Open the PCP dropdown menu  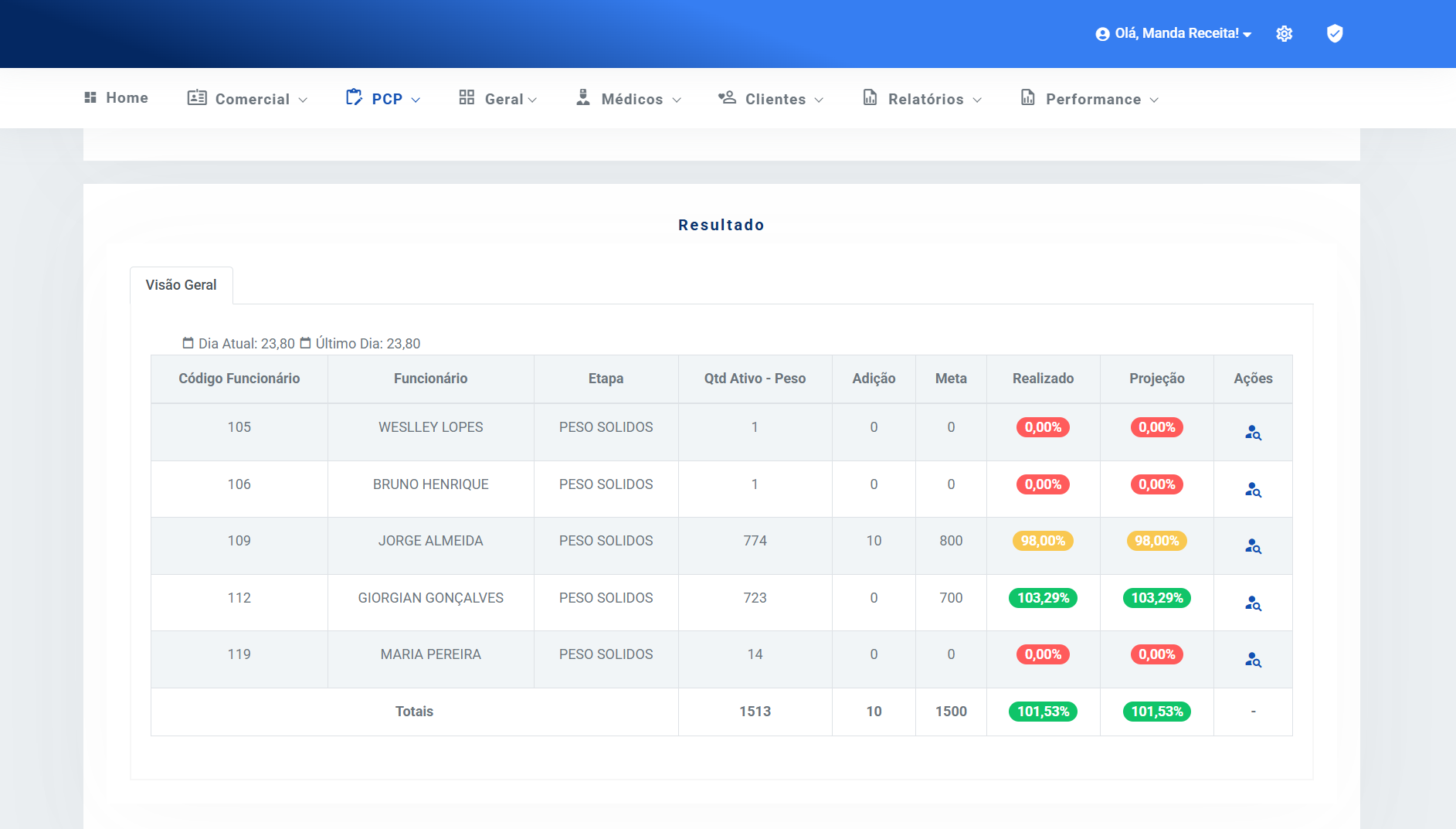(x=383, y=99)
